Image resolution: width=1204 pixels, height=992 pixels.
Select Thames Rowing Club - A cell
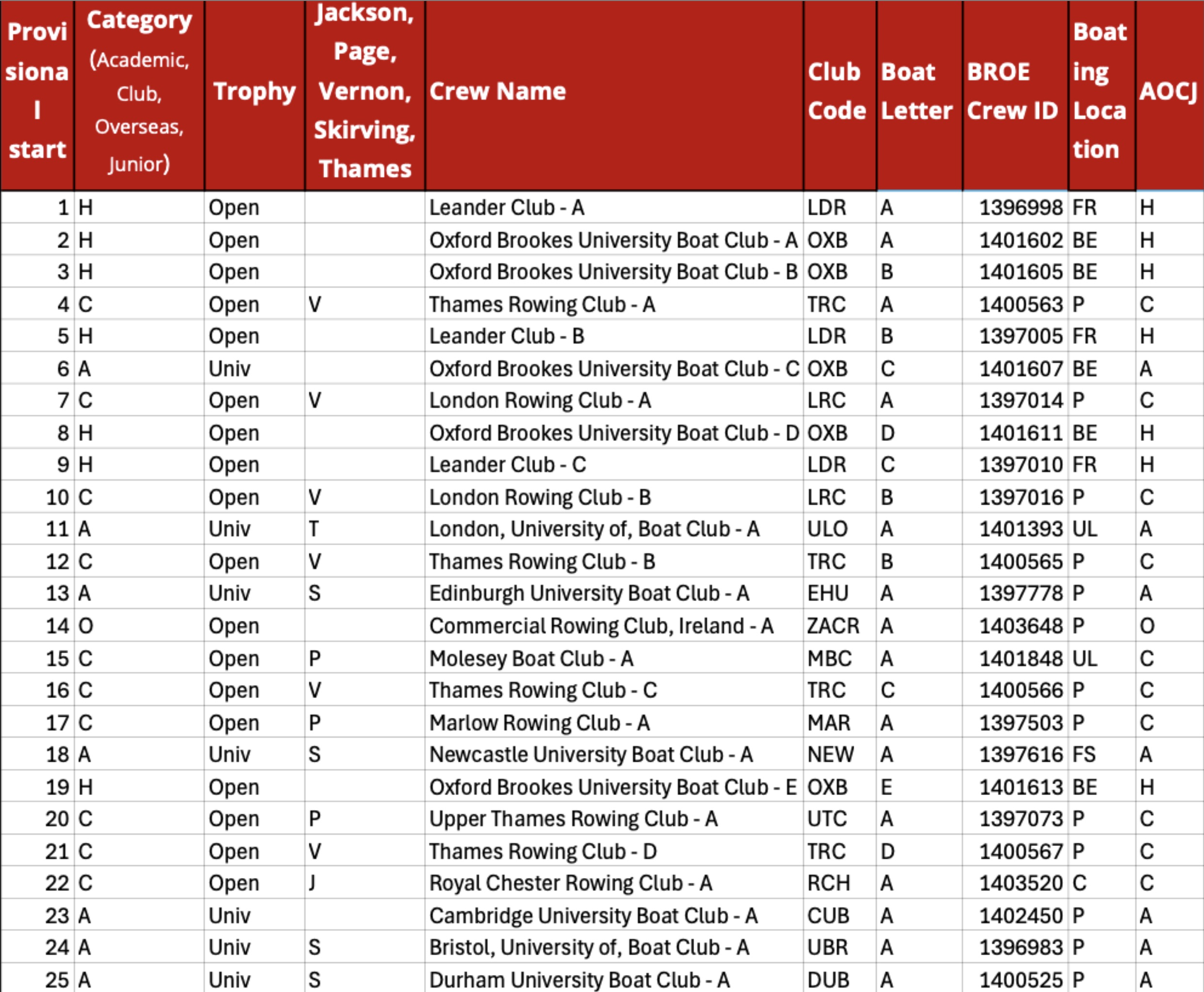(x=542, y=305)
